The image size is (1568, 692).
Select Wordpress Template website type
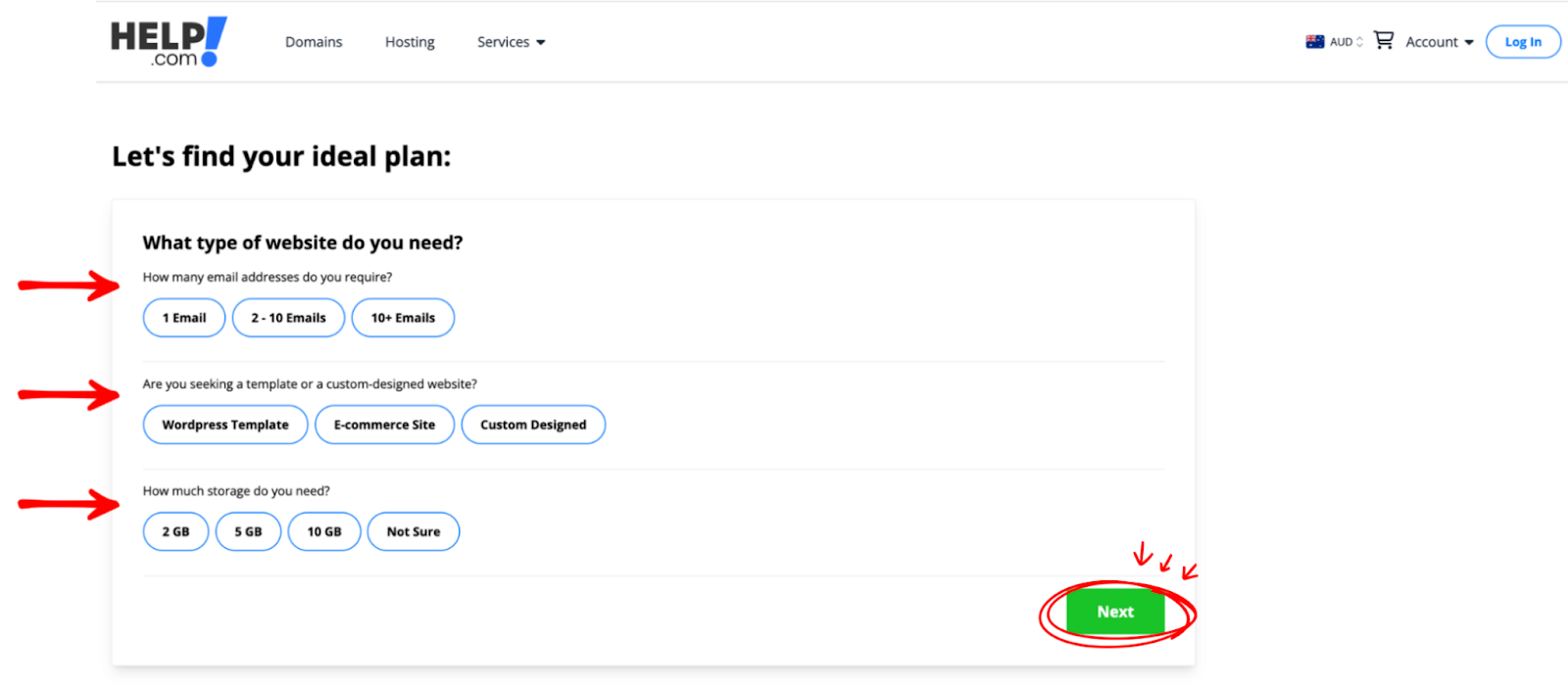pos(225,424)
